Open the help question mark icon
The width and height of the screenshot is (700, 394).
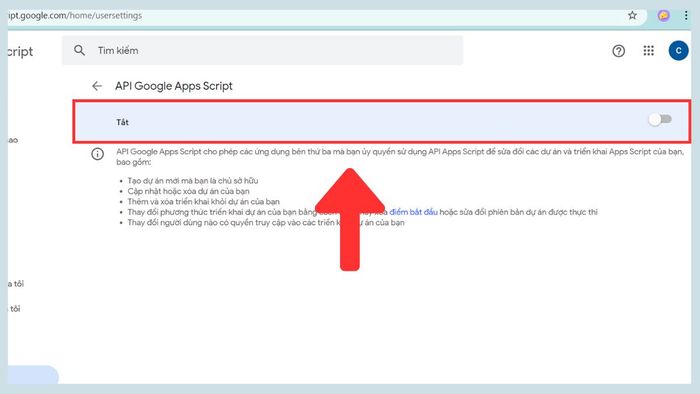pos(618,51)
